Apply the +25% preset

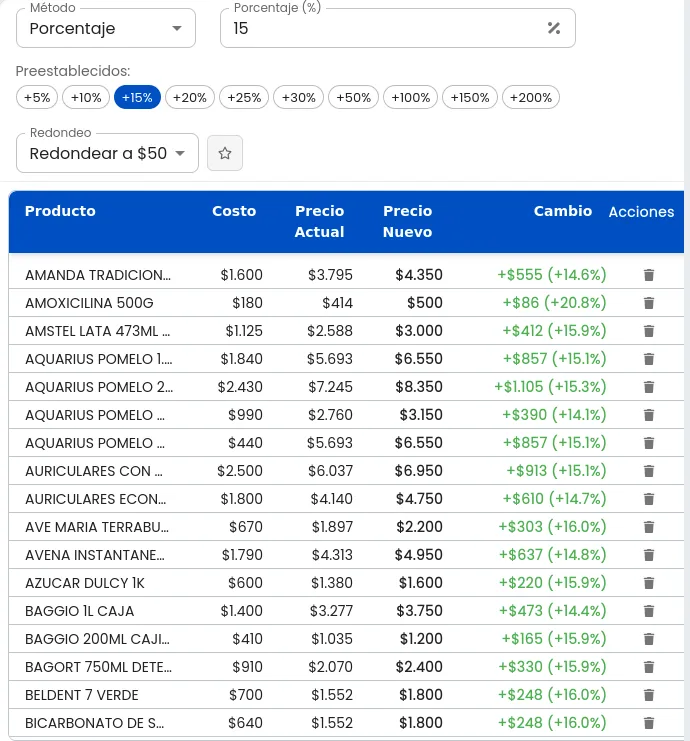[244, 97]
